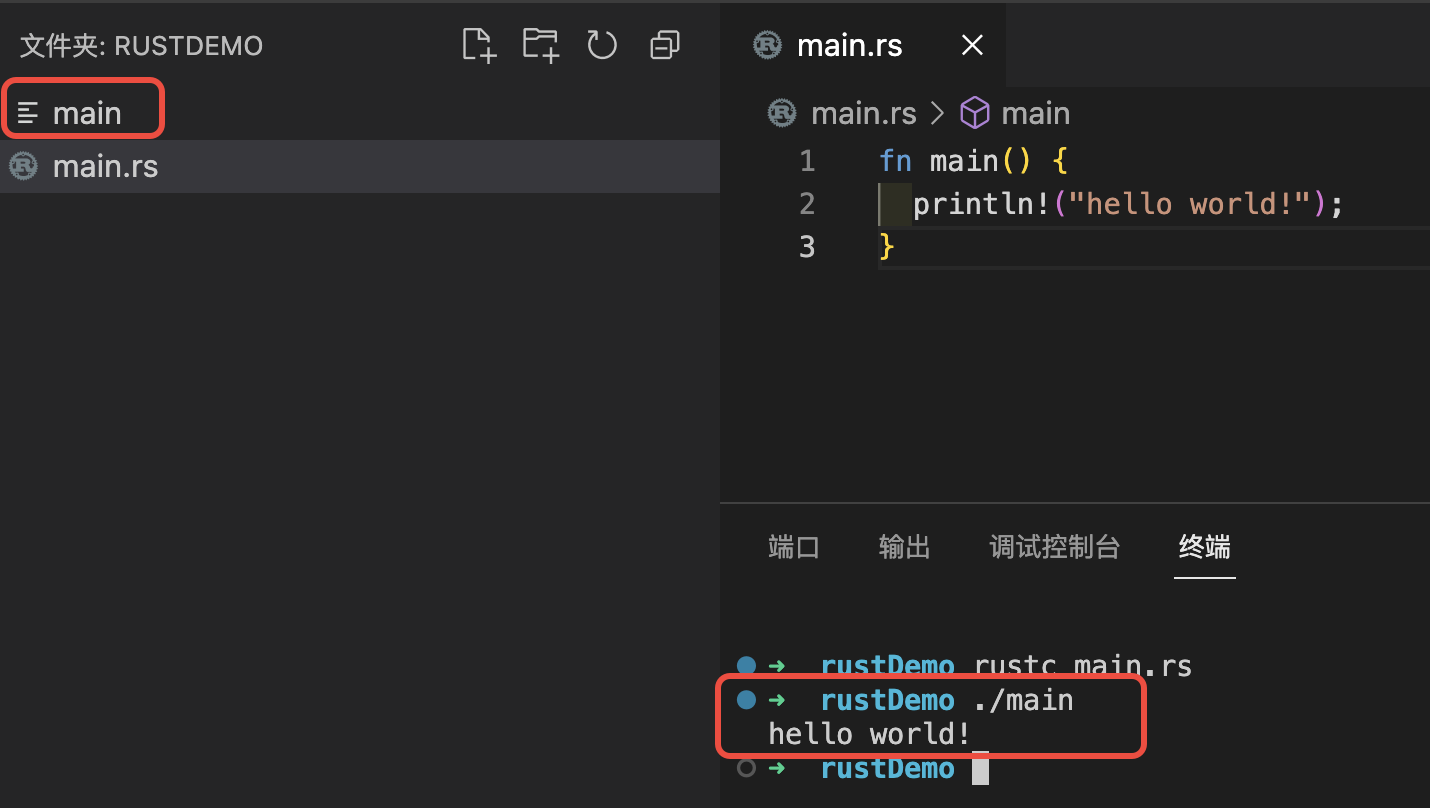Click the closing brace on line 3
This screenshot has height=808, width=1430.
tap(886, 247)
